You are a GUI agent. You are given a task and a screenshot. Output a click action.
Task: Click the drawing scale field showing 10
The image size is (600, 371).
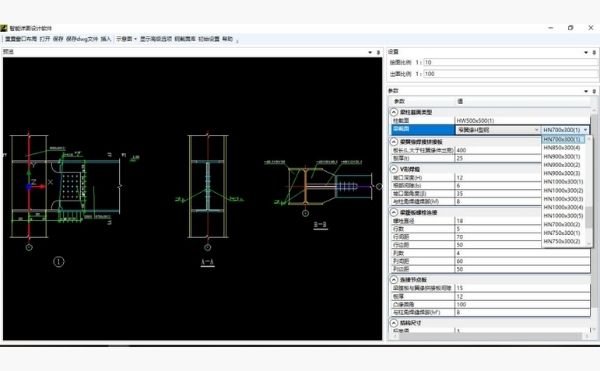coord(510,62)
